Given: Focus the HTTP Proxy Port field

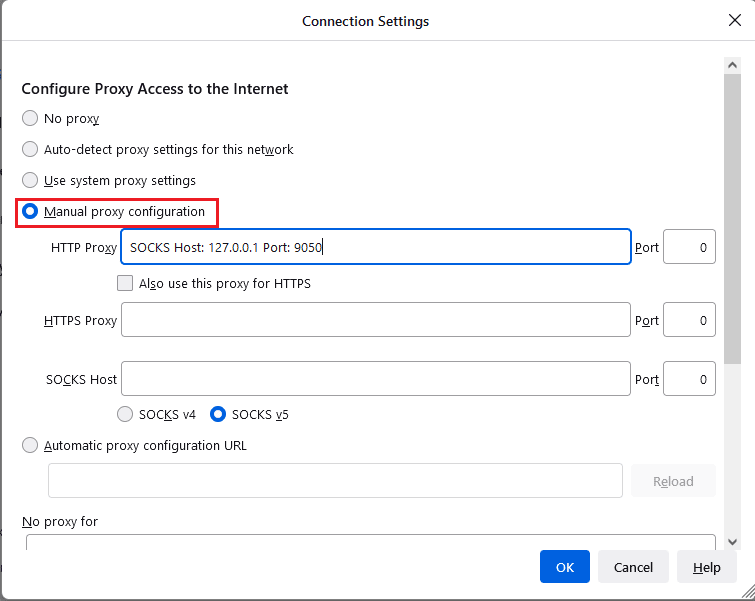Looking at the screenshot, I should [x=689, y=247].
